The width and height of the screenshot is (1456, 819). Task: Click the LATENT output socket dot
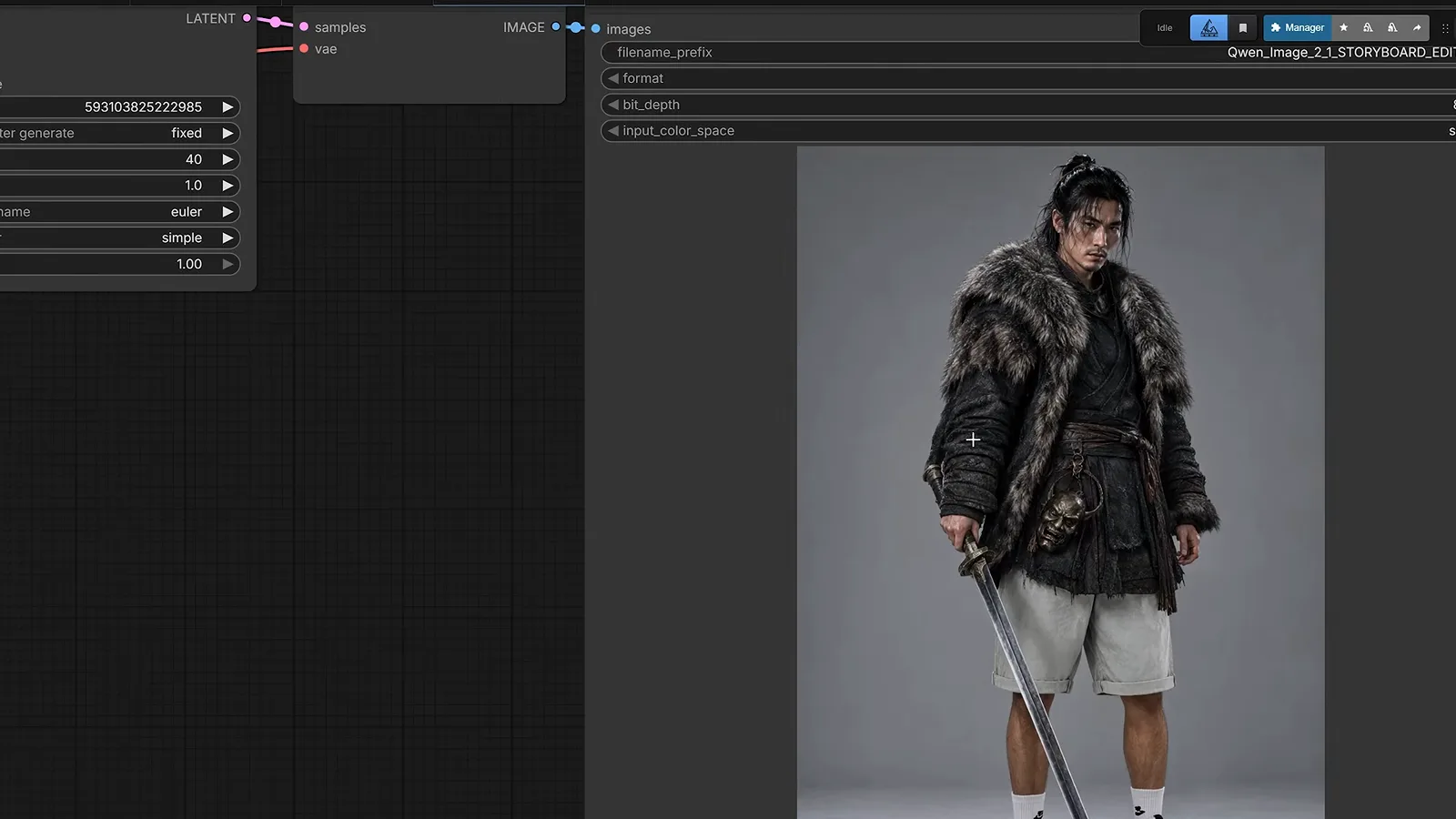[247, 18]
